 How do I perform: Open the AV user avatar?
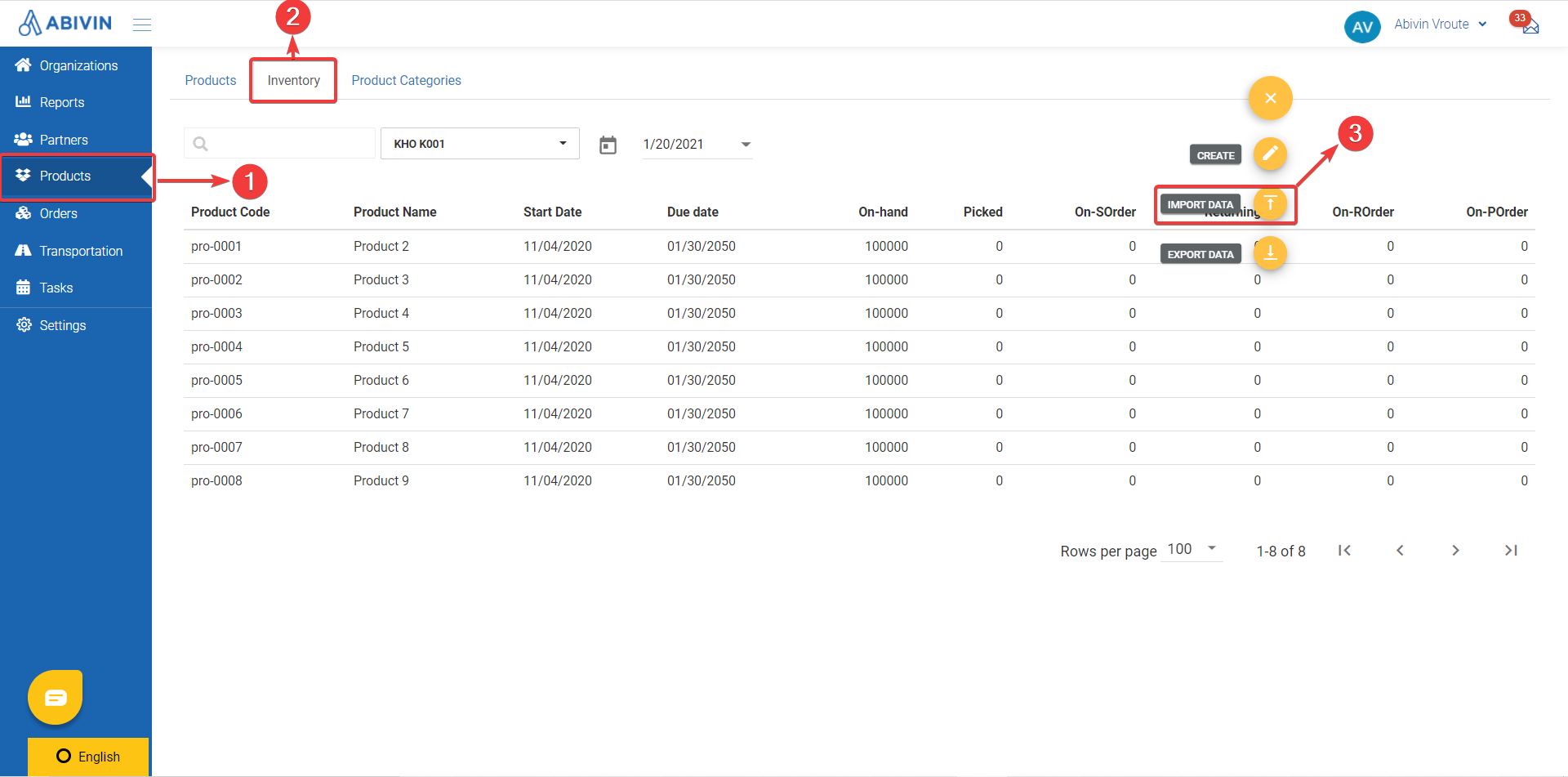[1362, 27]
